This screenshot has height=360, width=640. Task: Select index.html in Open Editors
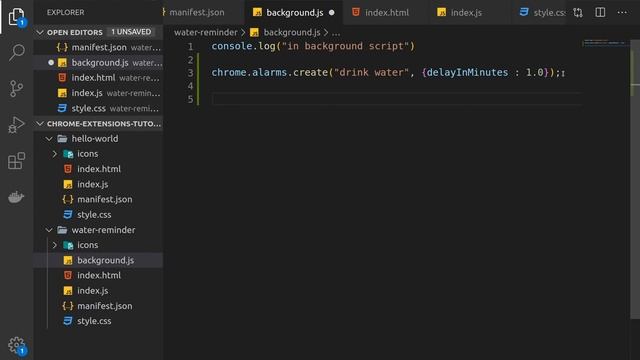click(98, 78)
